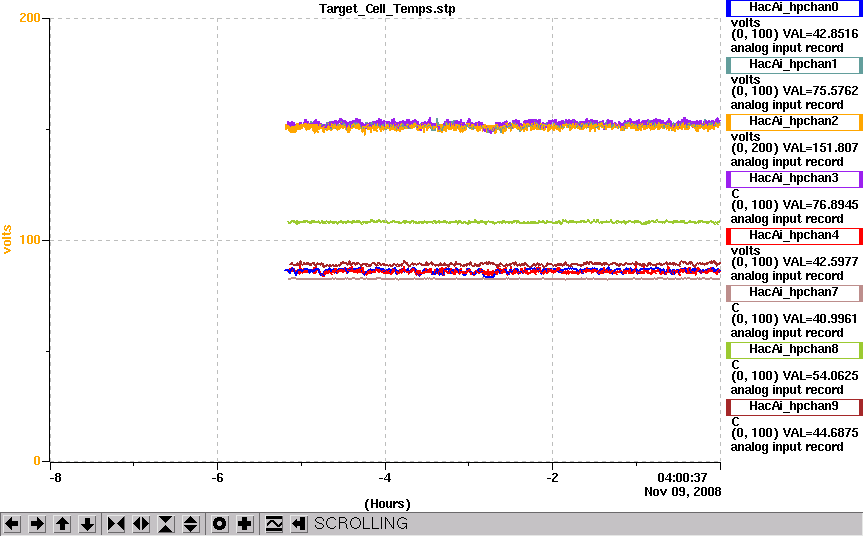Select the HacAi_hpchan0 curve legend
Image resolution: width=863 pixels, height=536 pixels.
794,8
